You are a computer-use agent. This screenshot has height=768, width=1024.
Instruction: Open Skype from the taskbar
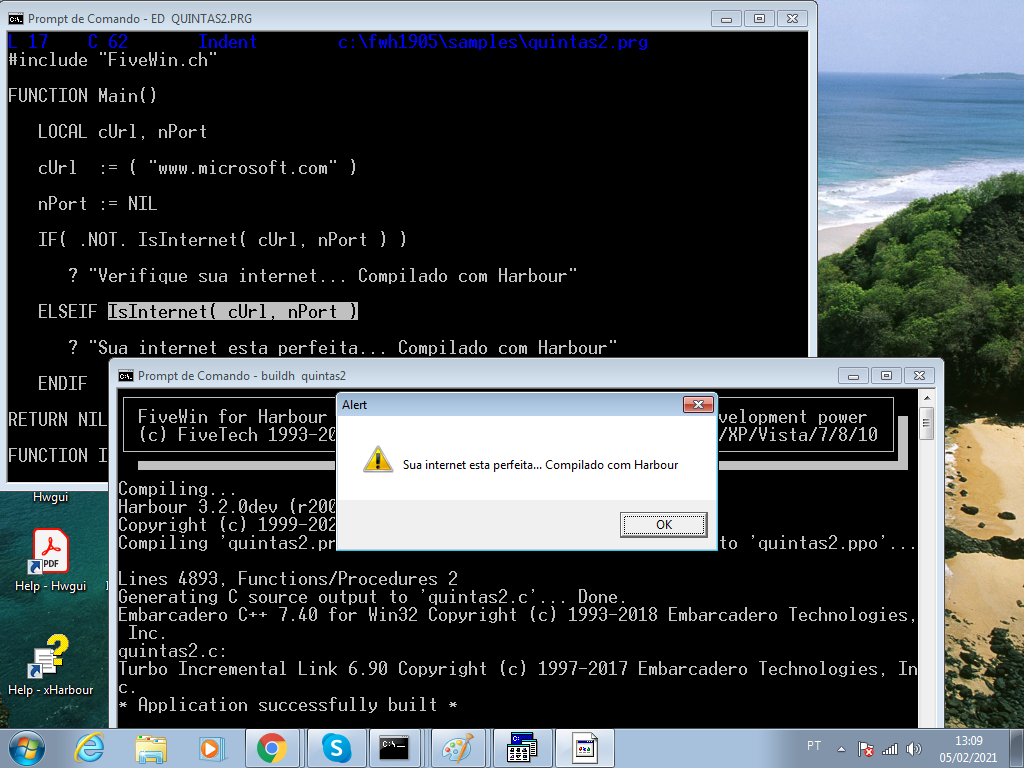click(x=336, y=748)
